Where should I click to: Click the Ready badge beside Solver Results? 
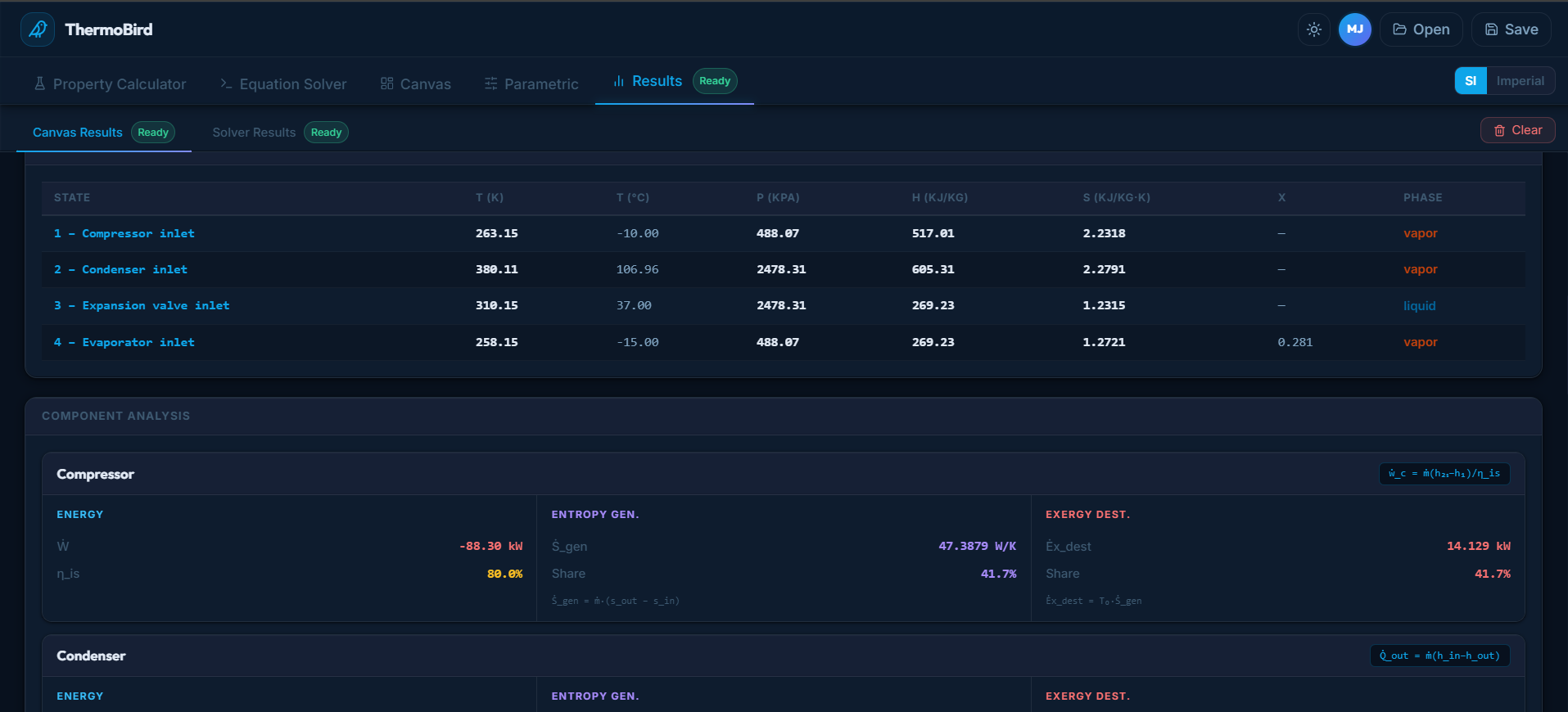click(326, 133)
